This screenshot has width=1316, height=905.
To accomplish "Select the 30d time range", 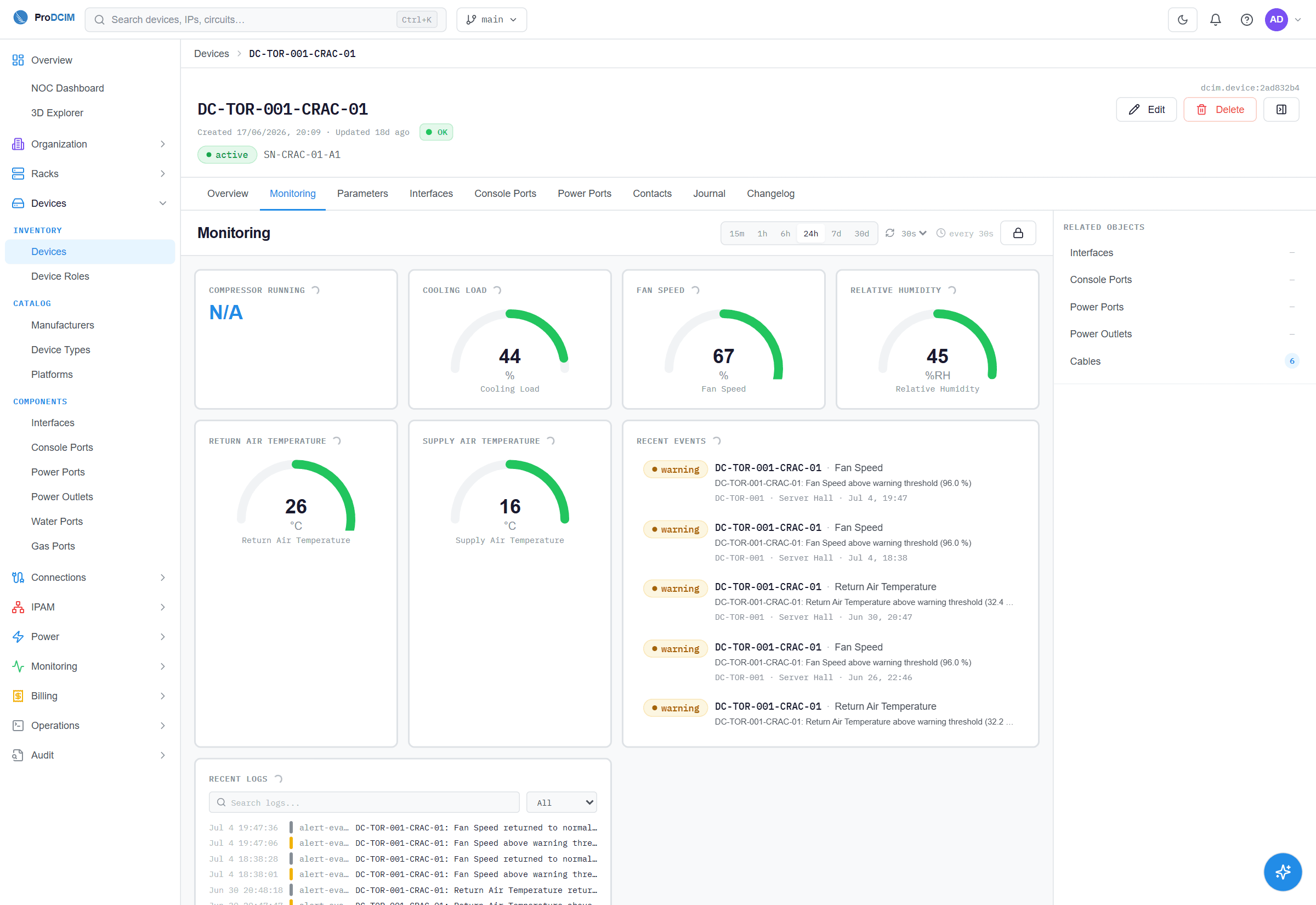I will point(861,234).
